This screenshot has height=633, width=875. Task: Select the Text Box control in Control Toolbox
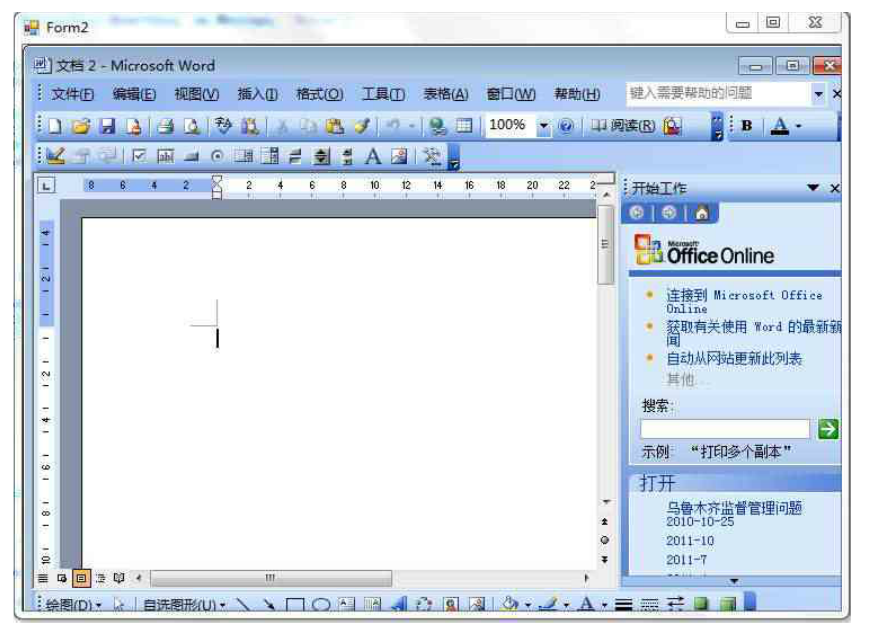click(x=166, y=156)
